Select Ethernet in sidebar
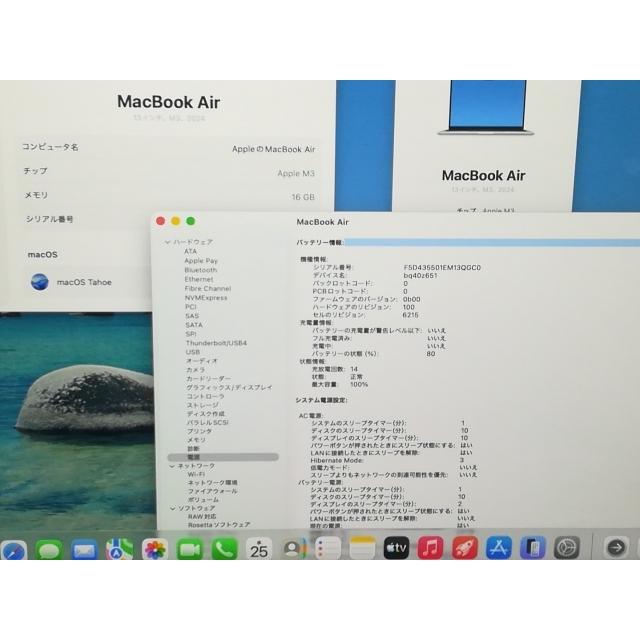This screenshot has width=640, height=640. [x=199, y=279]
